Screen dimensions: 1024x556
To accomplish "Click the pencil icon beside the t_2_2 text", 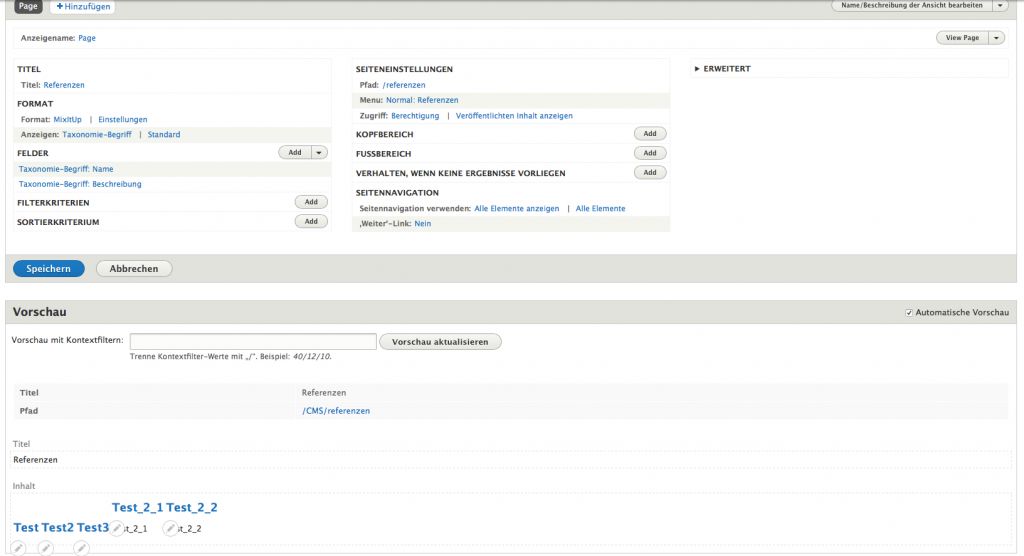I will tap(171, 528).
